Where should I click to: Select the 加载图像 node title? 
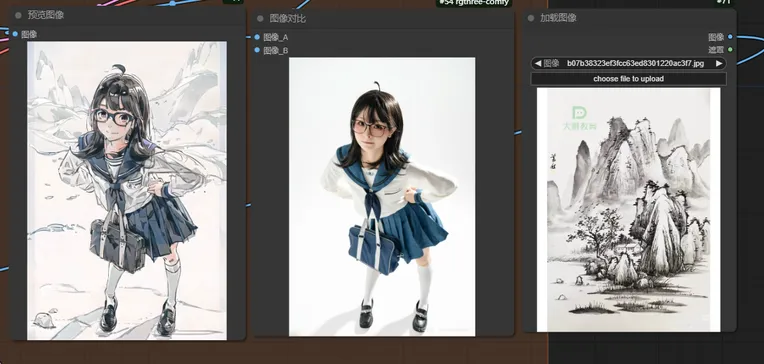[558, 18]
